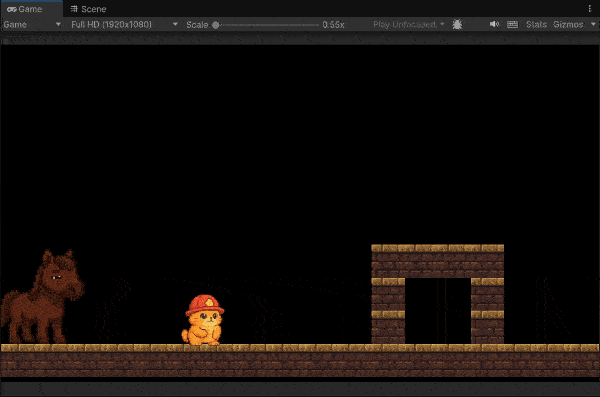Open the Full HD (1920x1080) resolution dropdown
The width and height of the screenshot is (600, 397).
[x=124, y=25]
